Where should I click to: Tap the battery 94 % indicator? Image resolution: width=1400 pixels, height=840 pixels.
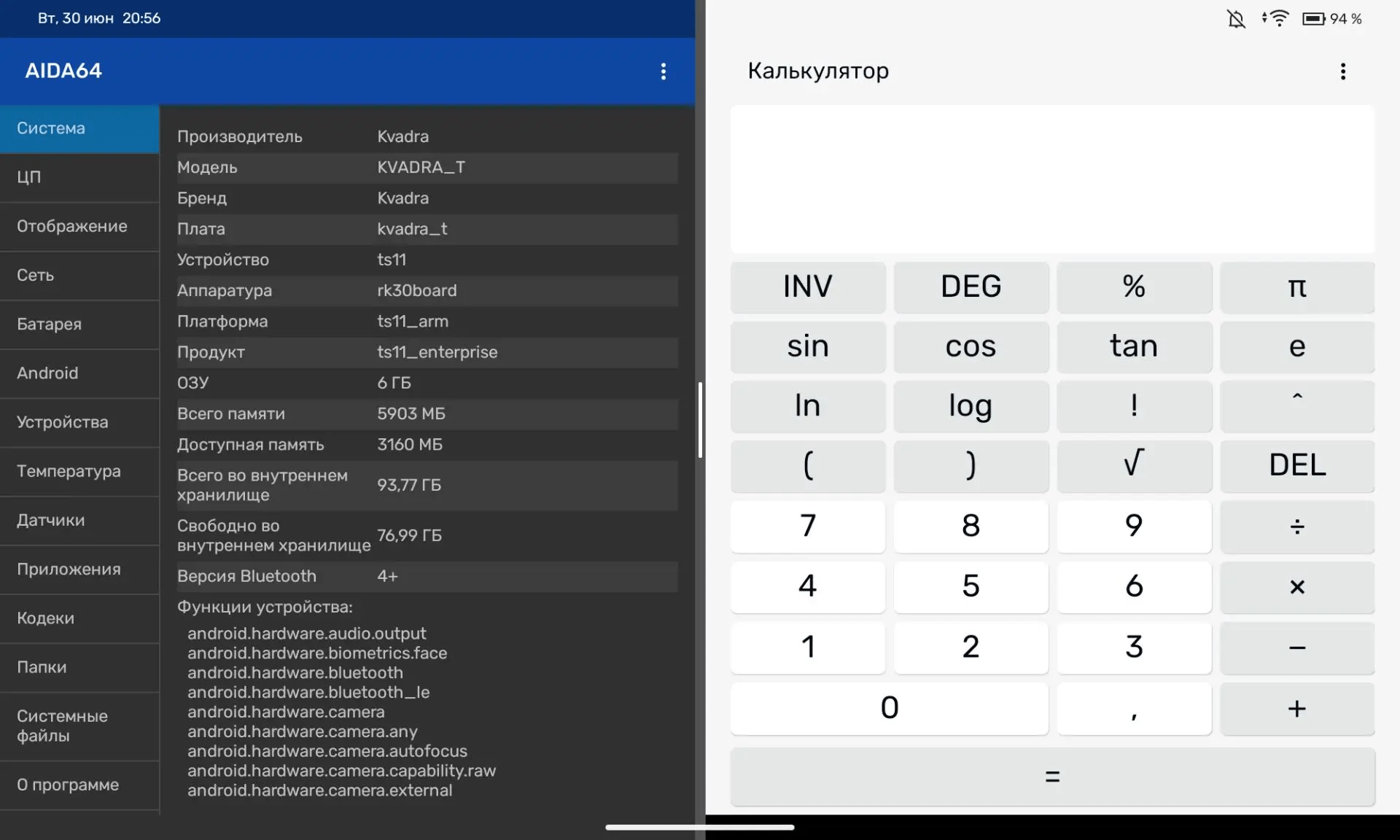click(1332, 18)
